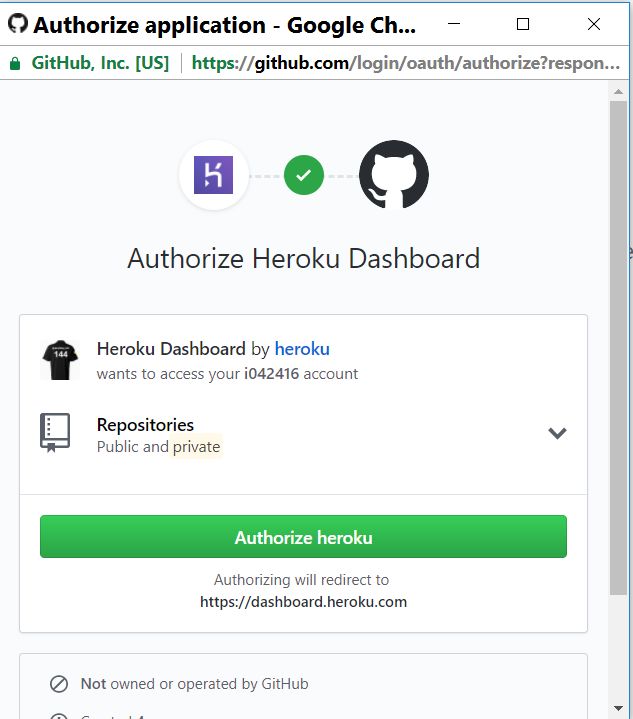This screenshot has width=633, height=719.
Task: Click the green checkmark connection icon
Action: (304, 175)
